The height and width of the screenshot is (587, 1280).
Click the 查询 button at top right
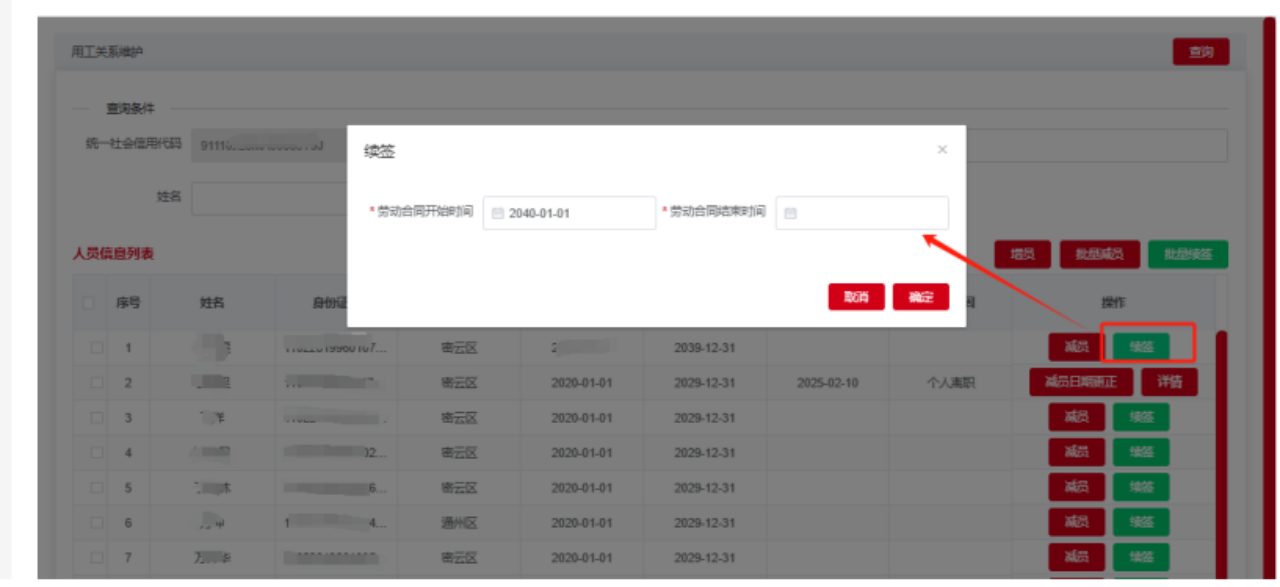pyautogui.click(x=1200, y=52)
